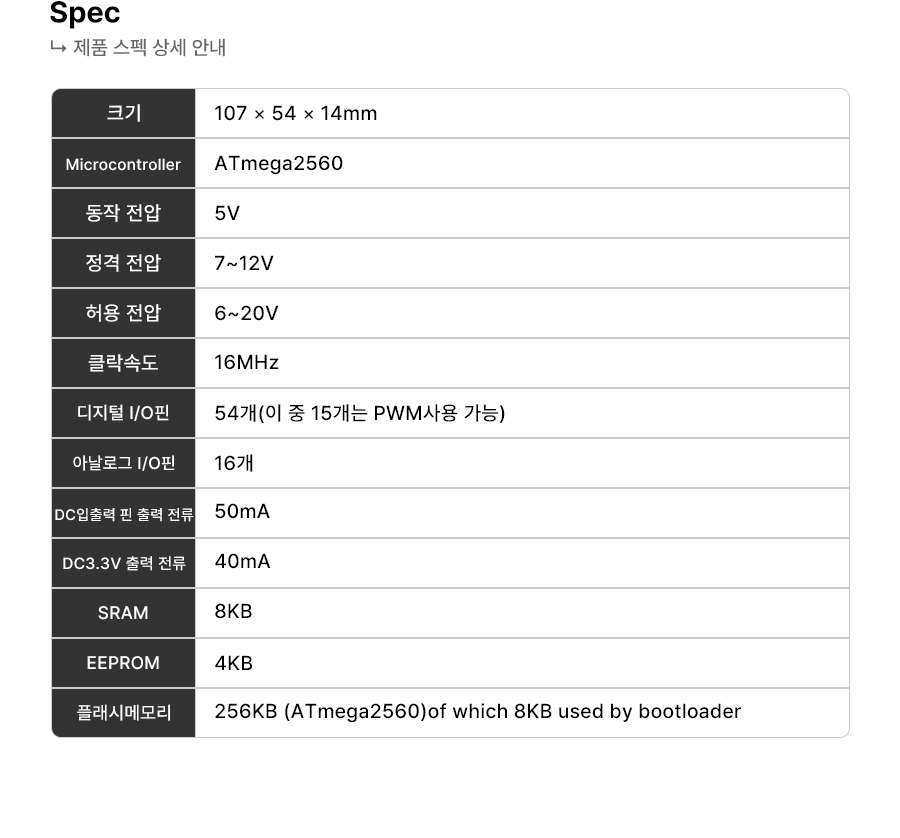Click the 107 × 54 × 14mm value
Screen dimensions: 900x838
(x=296, y=114)
